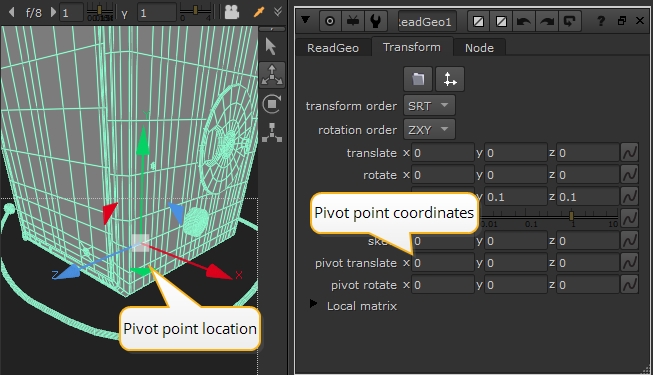The height and width of the screenshot is (375, 653).
Task: Select the arrow selection tool
Action: coord(270,46)
